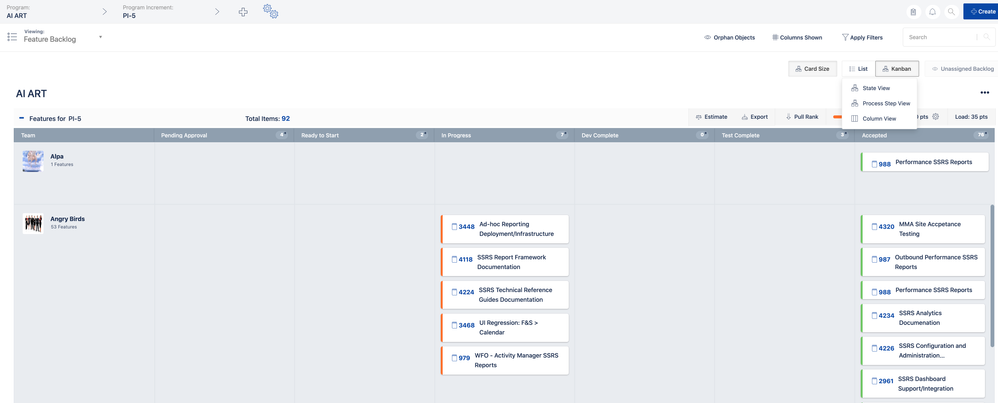This screenshot has width=998, height=403.
Task: Click the vertical scrollbar beside Accepted column
Action: 992,274
